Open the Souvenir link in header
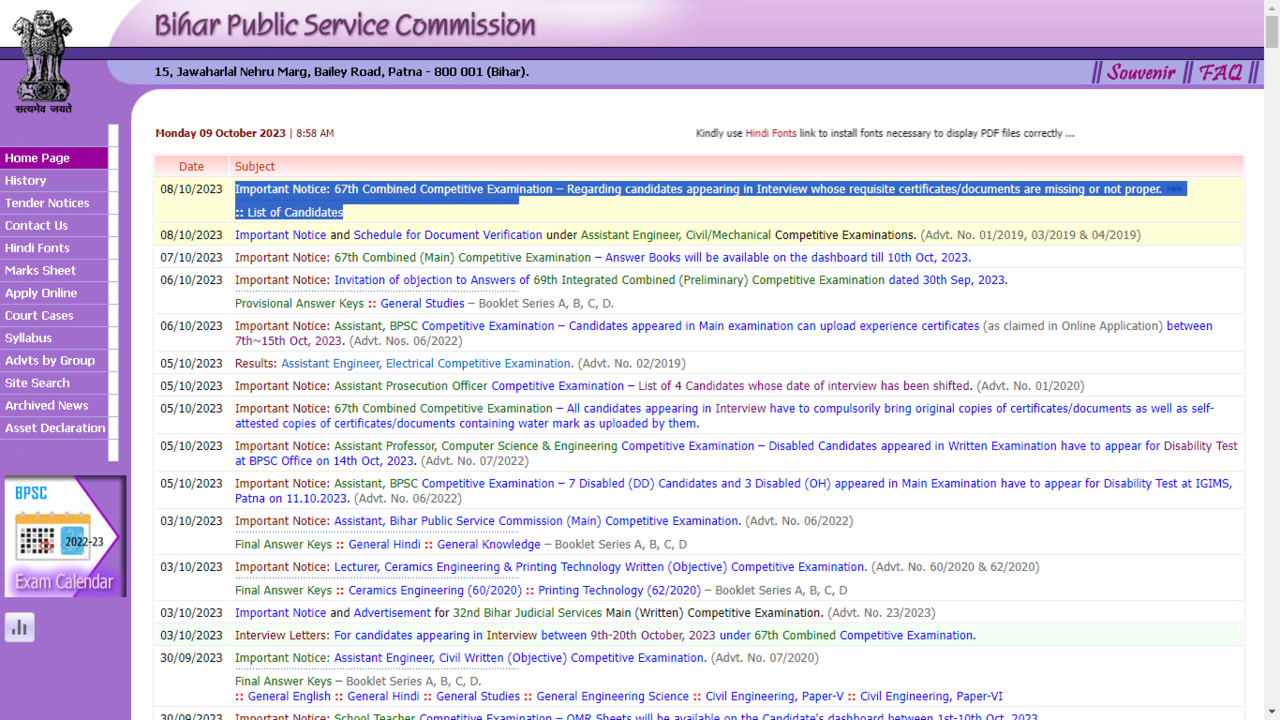 pyautogui.click(x=1141, y=72)
